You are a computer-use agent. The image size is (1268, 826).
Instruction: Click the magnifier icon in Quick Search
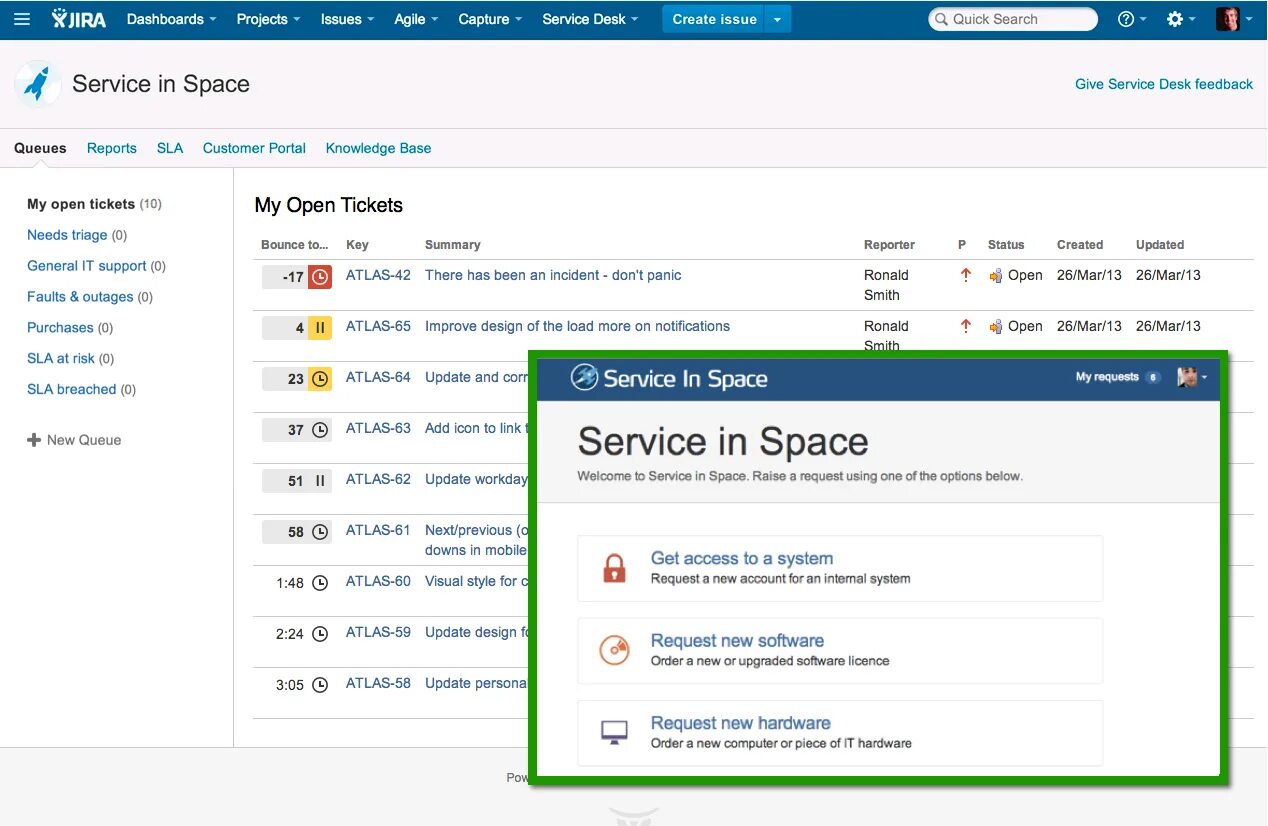[x=940, y=19]
